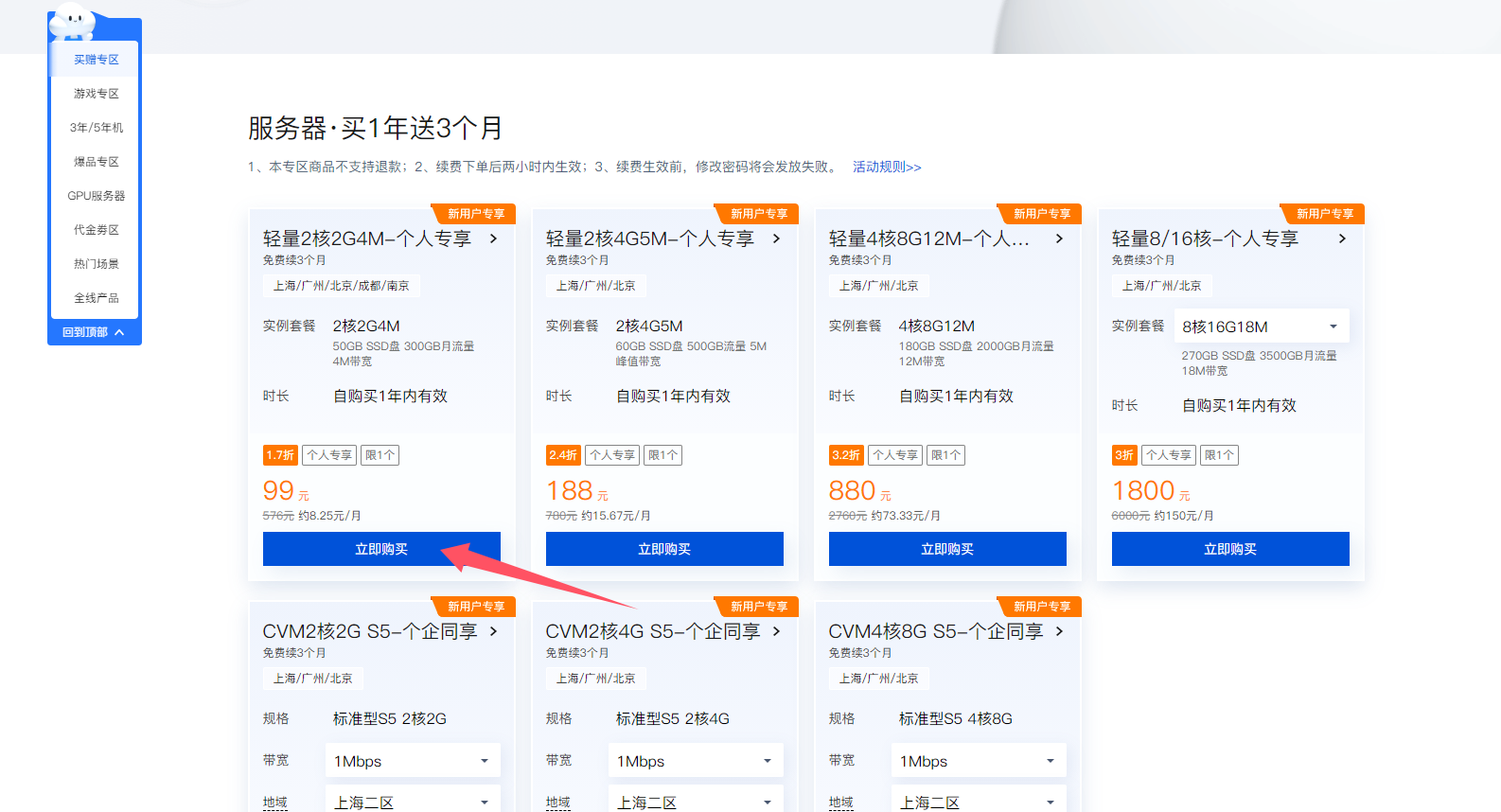
Task: Expand 1Mbps bandwidth dropdown for CVM4核8G
Action: (x=979, y=761)
